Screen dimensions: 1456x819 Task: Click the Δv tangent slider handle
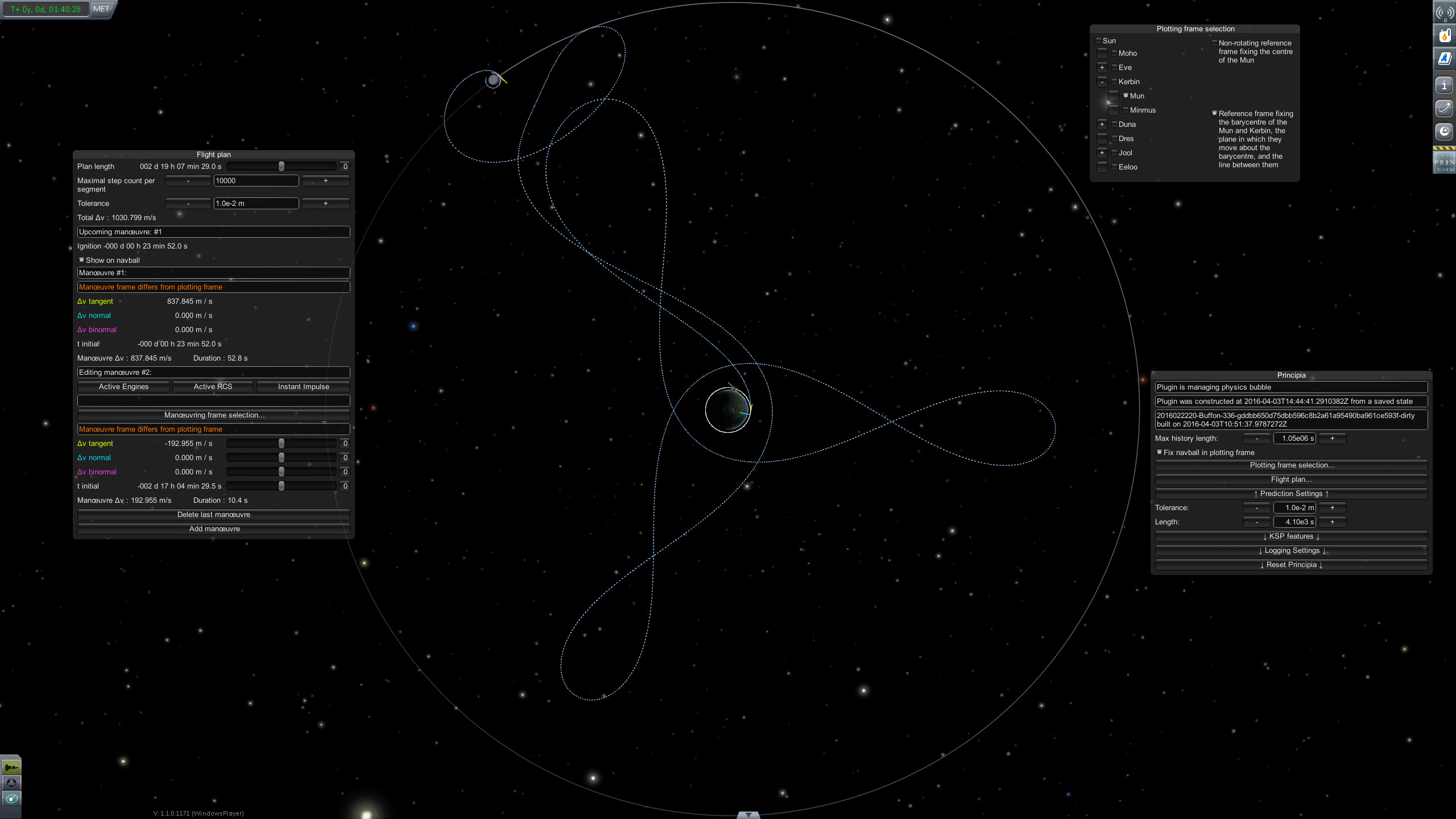coord(282,444)
